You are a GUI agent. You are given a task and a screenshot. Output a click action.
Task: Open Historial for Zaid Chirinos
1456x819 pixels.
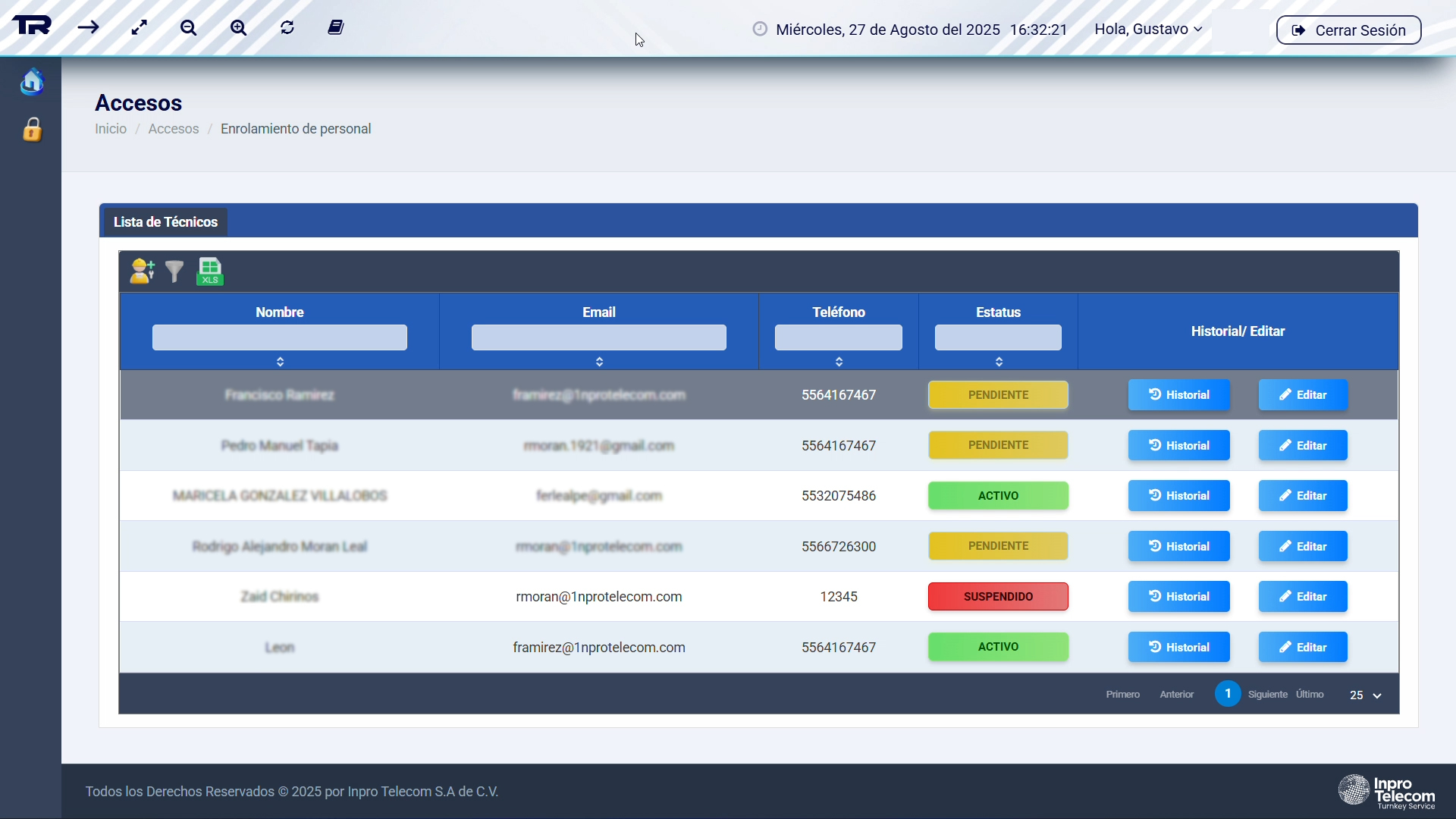point(1178,597)
